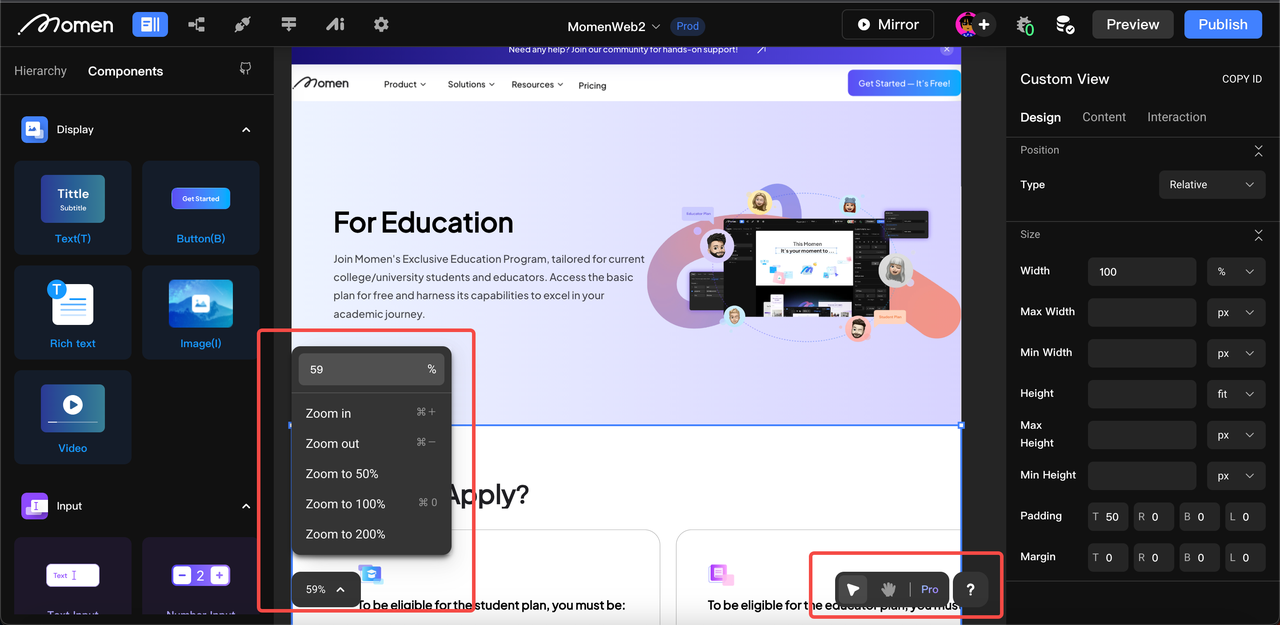The width and height of the screenshot is (1280, 625).
Task: Switch to the Hierarchy tab
Action: pos(41,71)
